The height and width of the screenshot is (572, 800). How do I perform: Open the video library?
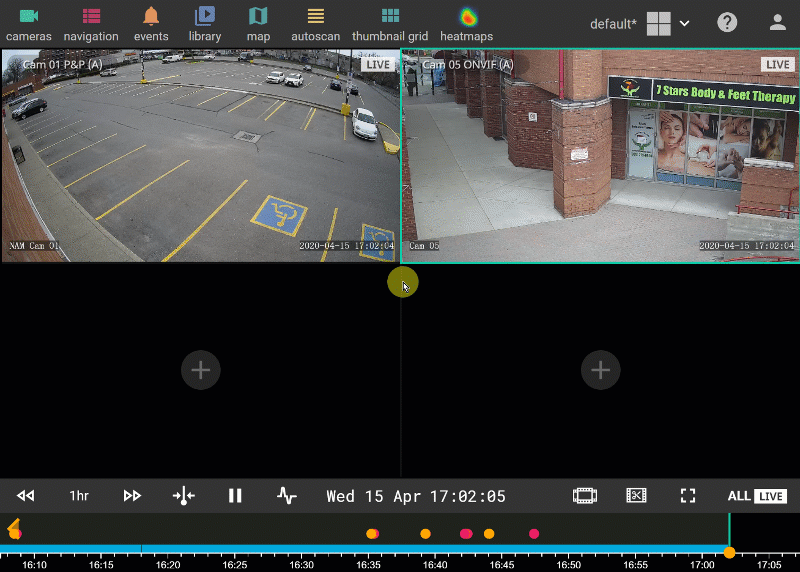point(205,24)
